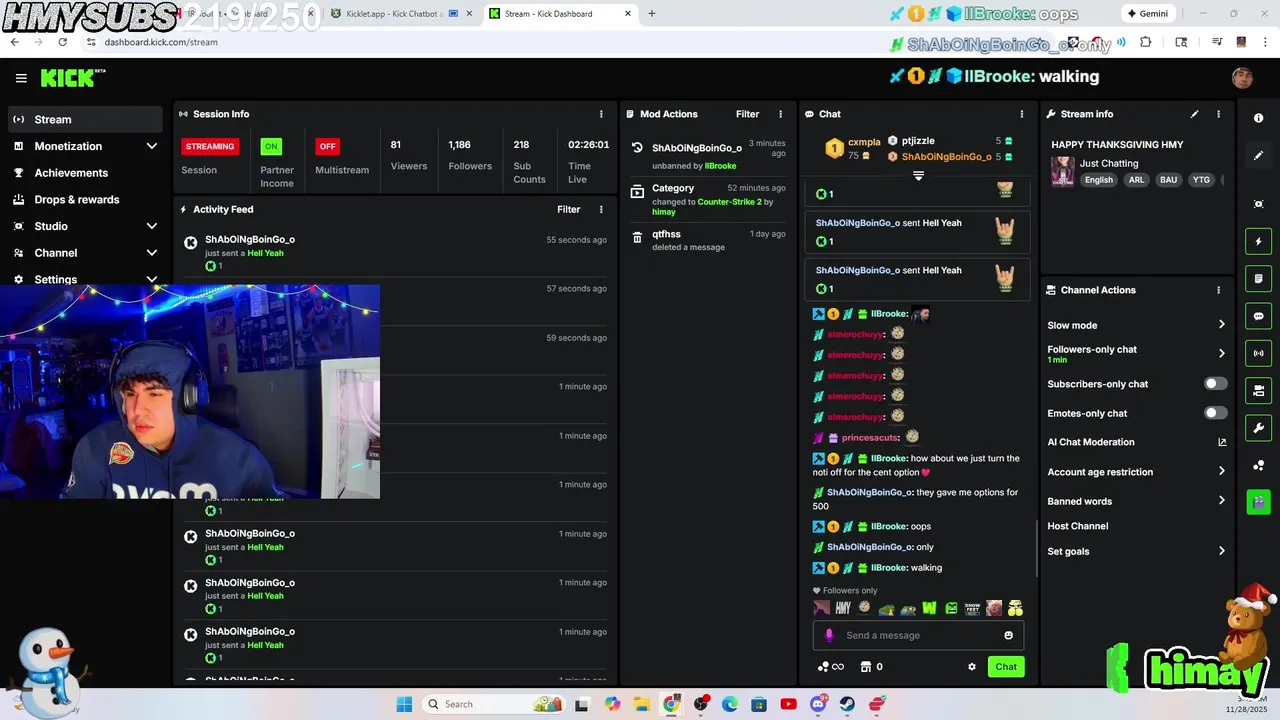Open the Activity Feed three-dot menu

coord(601,209)
